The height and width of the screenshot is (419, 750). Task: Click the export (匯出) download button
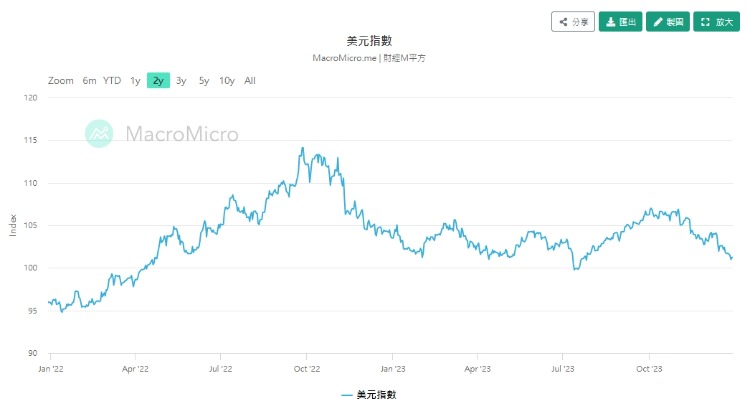tap(620, 22)
